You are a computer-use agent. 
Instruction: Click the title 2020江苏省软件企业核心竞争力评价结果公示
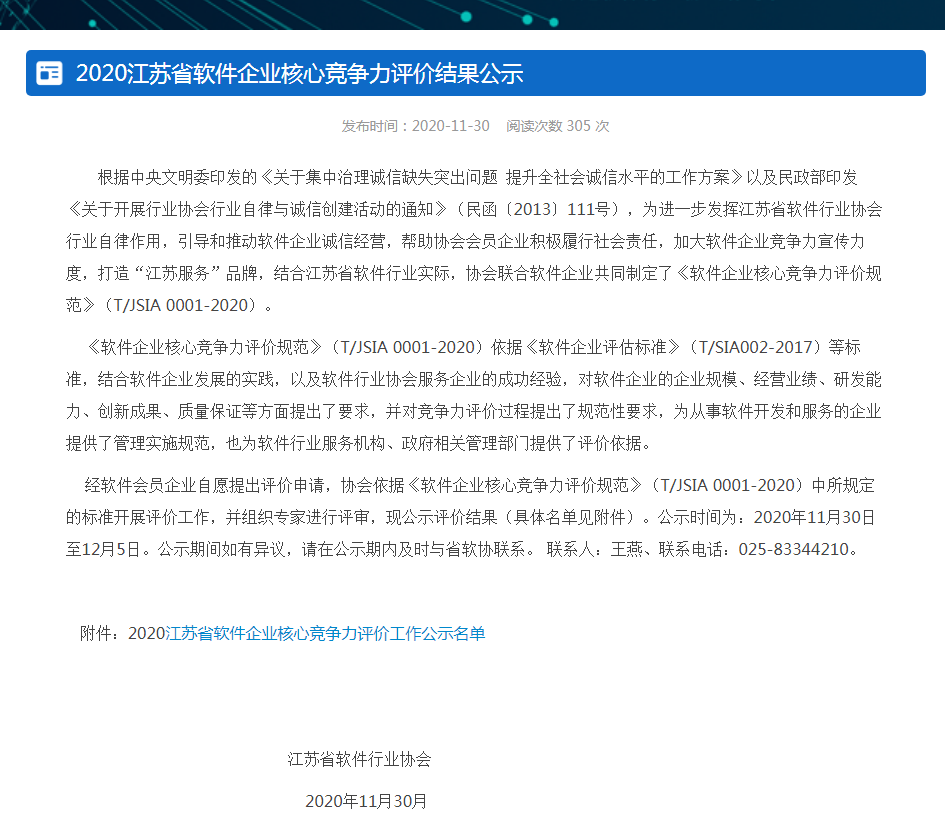click(300, 74)
